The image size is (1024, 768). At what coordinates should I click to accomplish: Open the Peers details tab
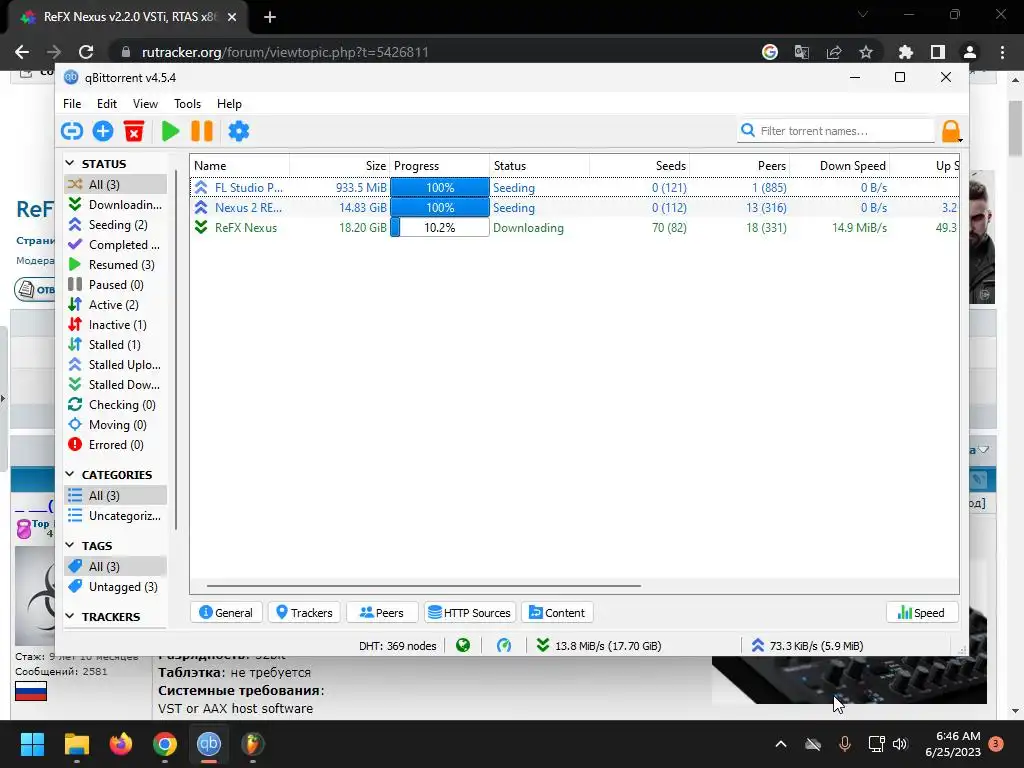(x=381, y=613)
